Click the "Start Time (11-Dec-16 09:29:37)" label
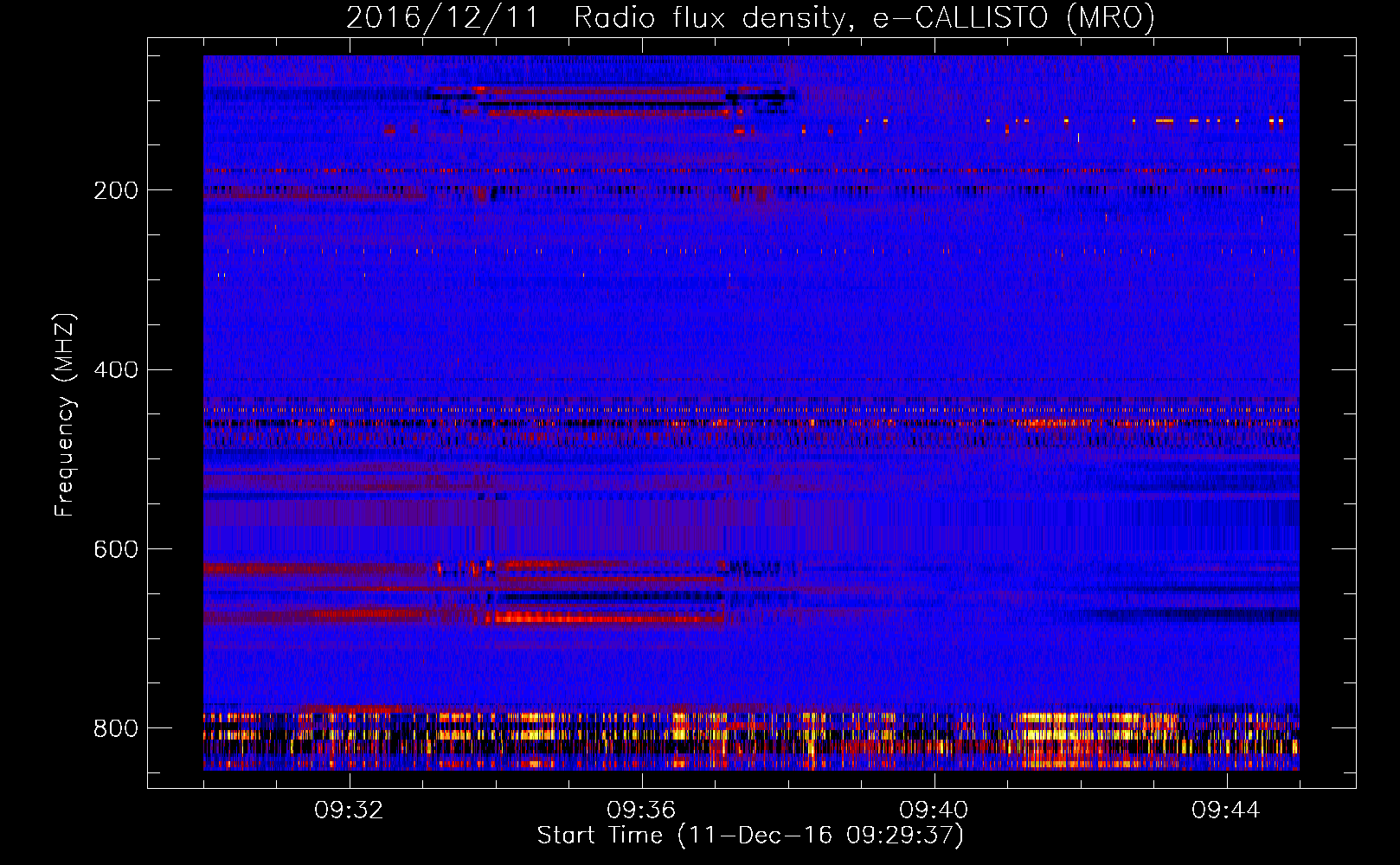The image size is (1400, 865). tap(750, 836)
